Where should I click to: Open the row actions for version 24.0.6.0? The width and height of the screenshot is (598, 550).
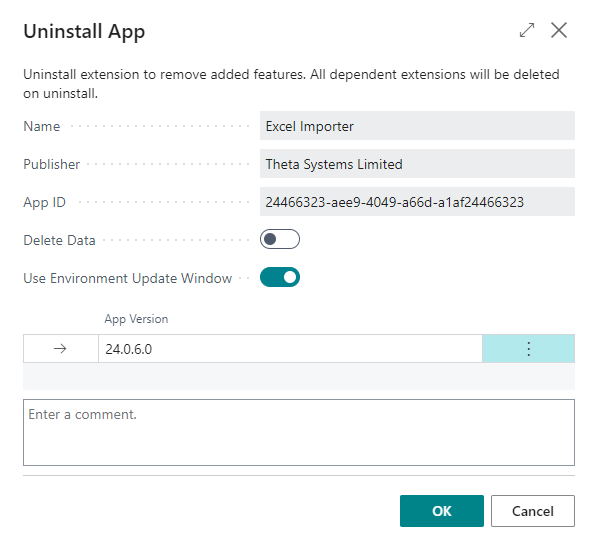528,349
